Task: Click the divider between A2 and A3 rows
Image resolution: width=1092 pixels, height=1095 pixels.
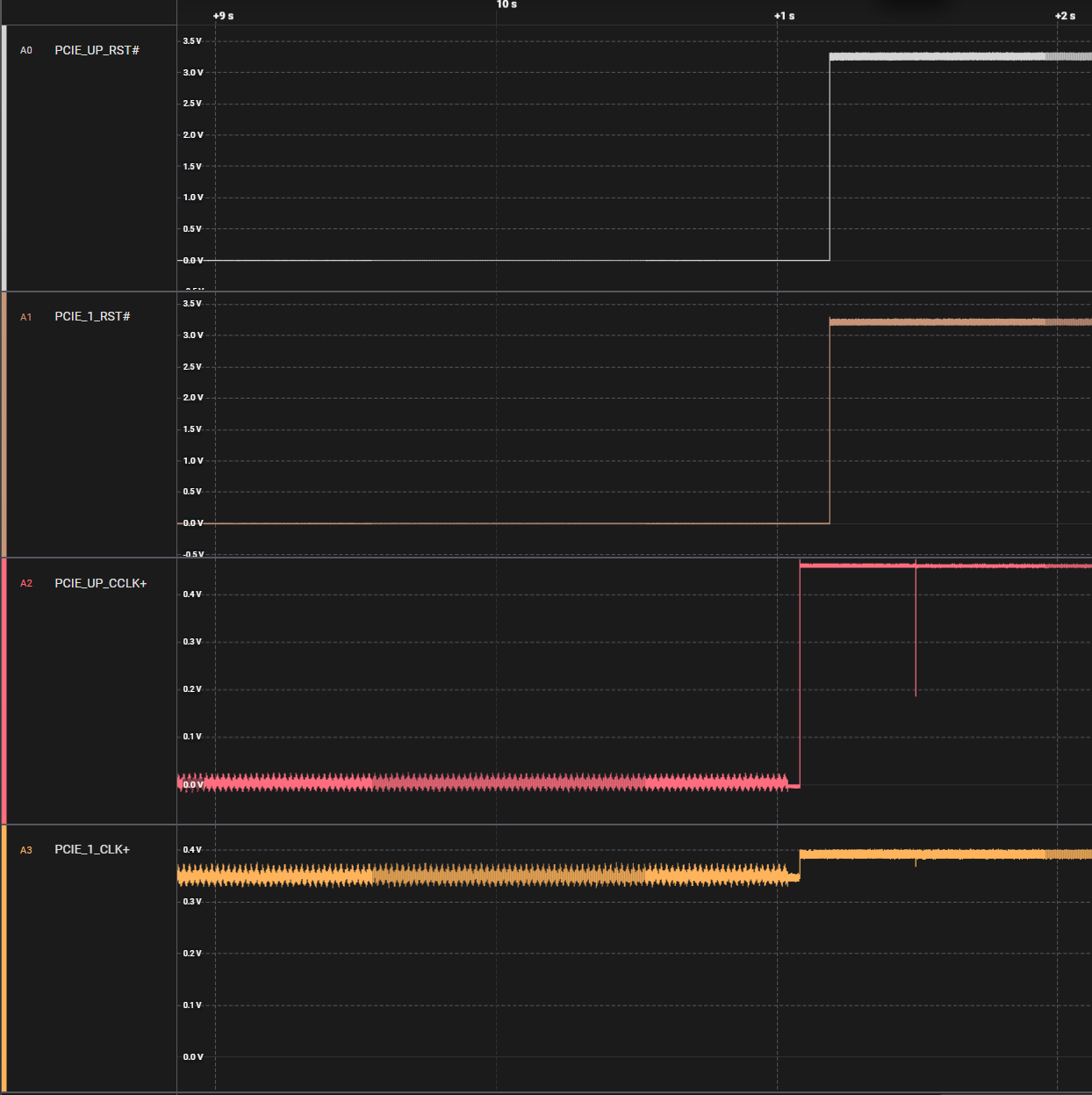Action: point(546,825)
